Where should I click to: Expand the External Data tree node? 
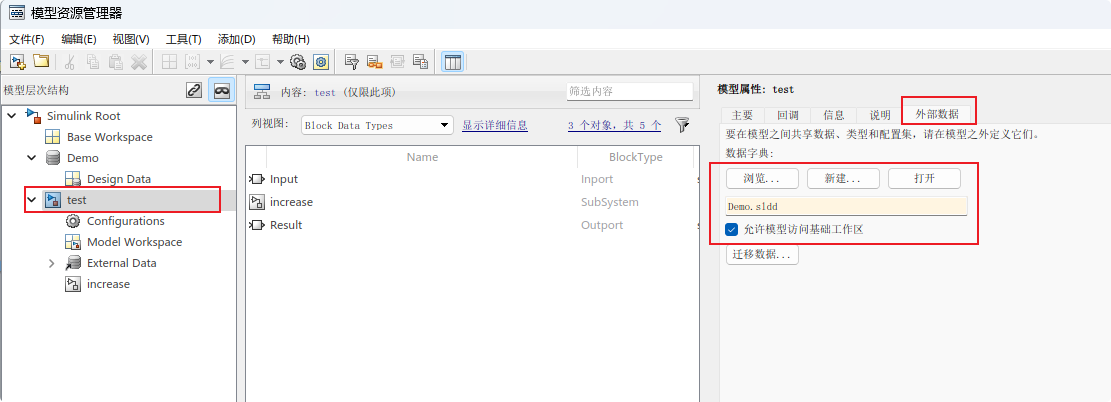[x=52, y=263]
